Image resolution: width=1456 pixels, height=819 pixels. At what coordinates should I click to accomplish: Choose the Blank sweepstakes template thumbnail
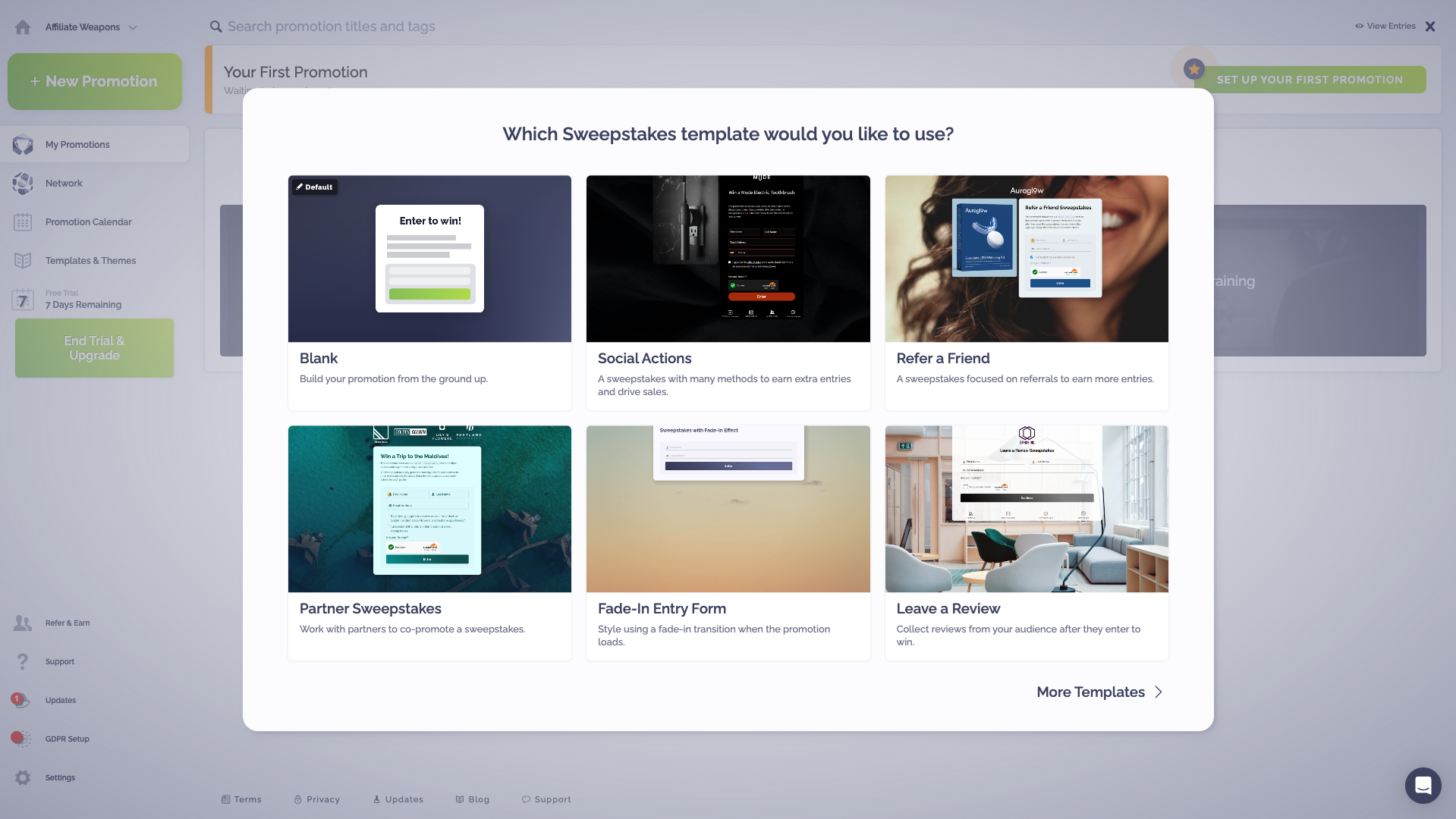pyautogui.click(x=429, y=259)
